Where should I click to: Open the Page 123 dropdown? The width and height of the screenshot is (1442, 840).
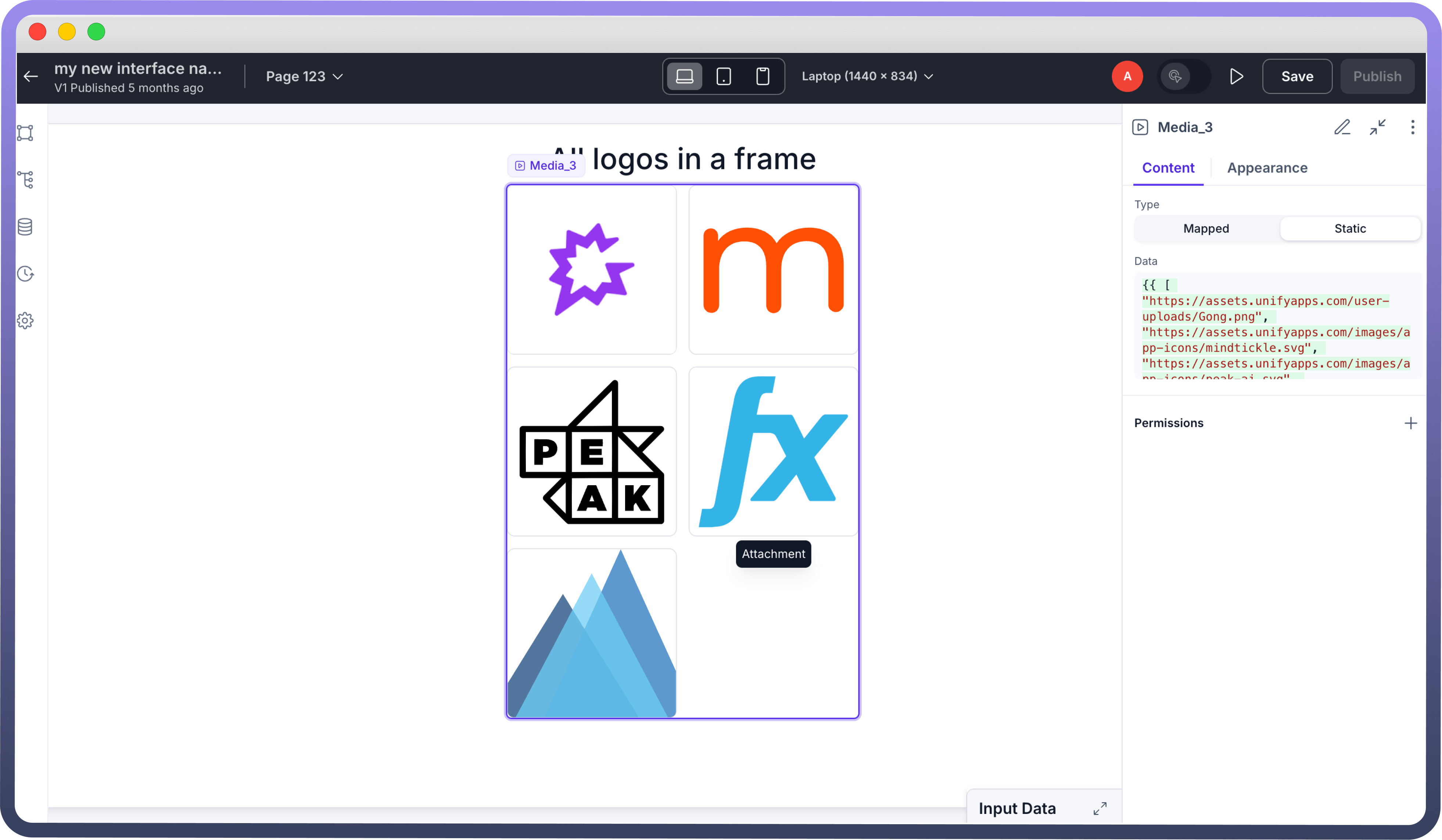tap(304, 76)
